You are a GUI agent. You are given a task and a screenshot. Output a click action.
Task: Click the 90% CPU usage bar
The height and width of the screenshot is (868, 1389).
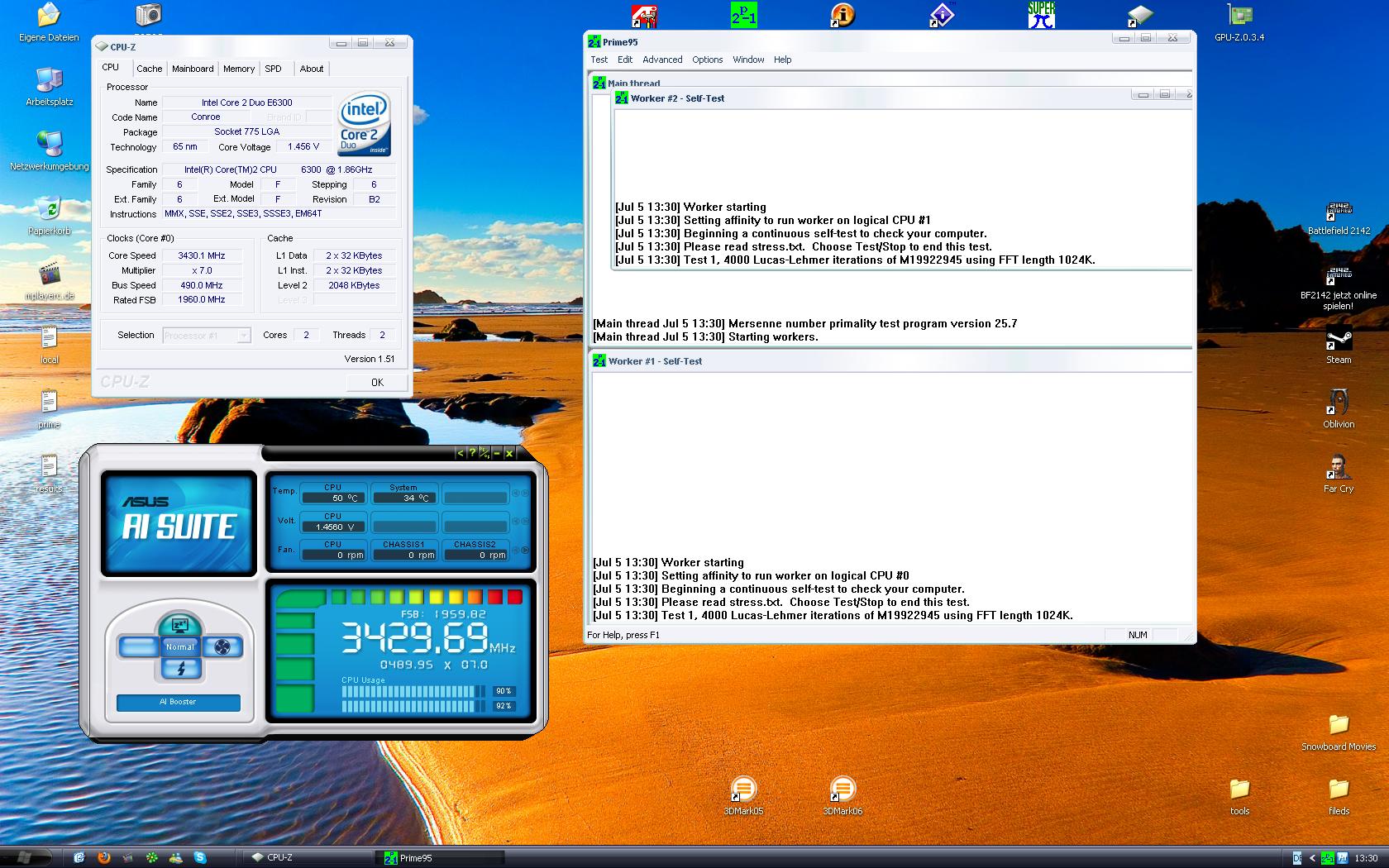pos(413,691)
